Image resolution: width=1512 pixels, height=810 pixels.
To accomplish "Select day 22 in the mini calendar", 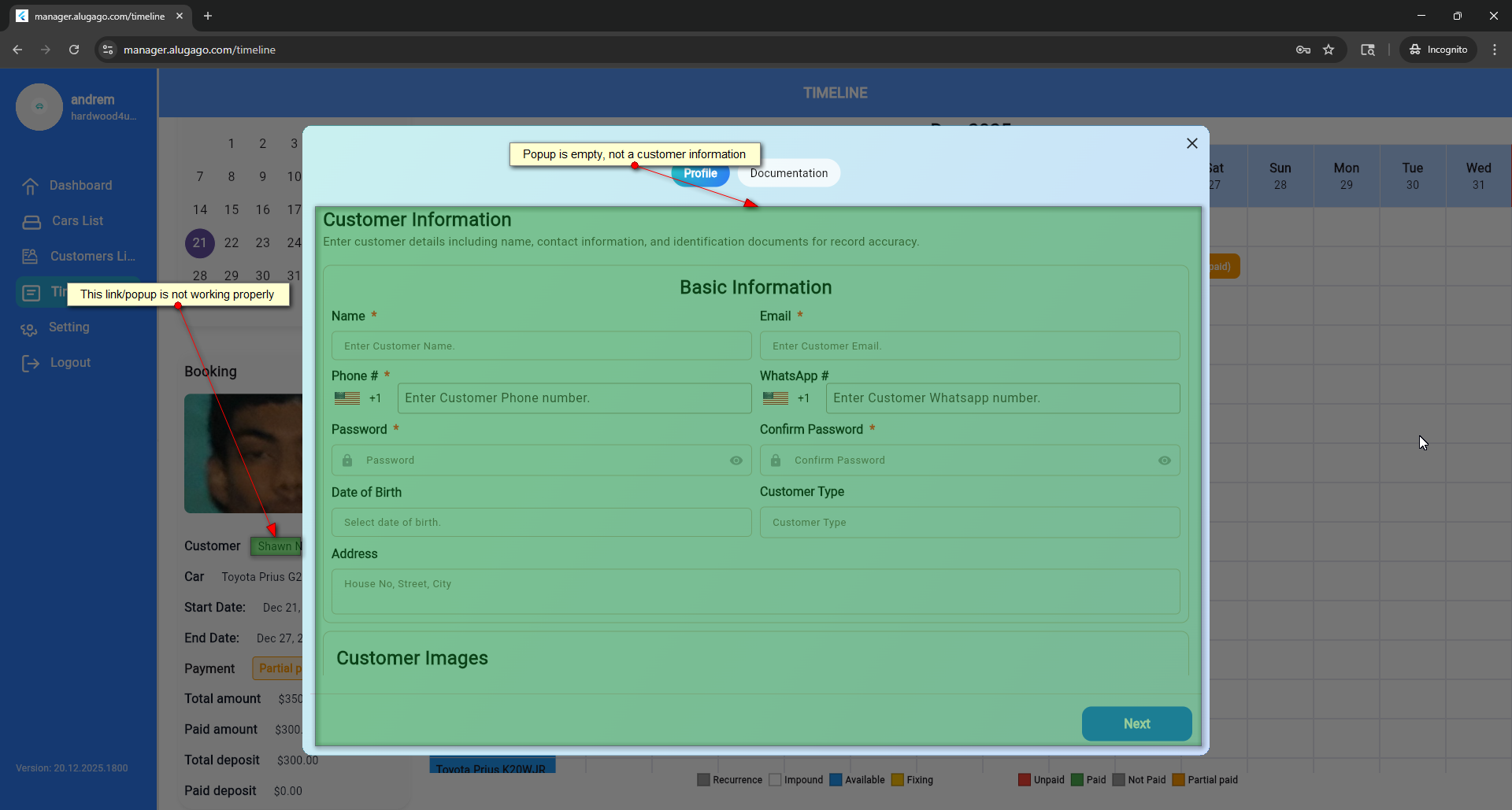I will click(x=232, y=243).
